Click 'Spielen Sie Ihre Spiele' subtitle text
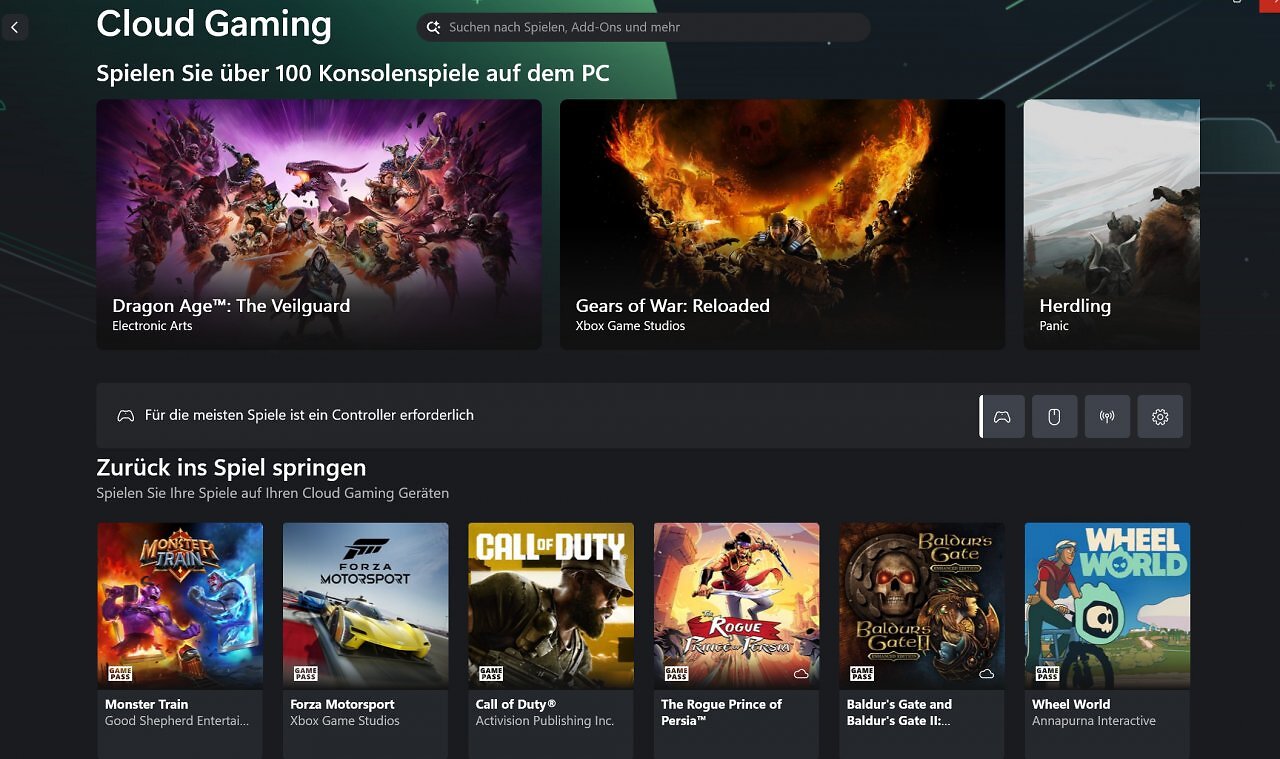Screen dimensions: 1280x759 (272, 493)
